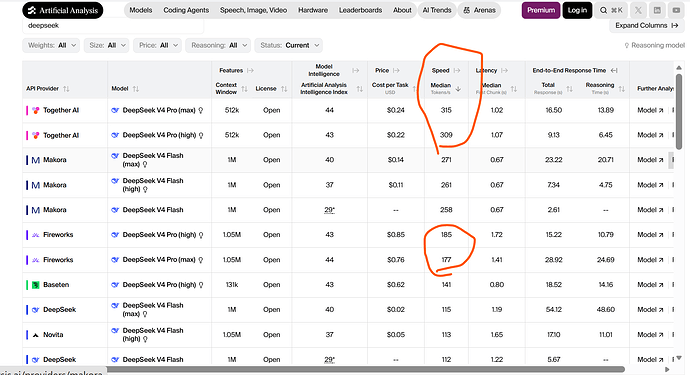
Task: Click the Novita provider name
Action: point(53,335)
